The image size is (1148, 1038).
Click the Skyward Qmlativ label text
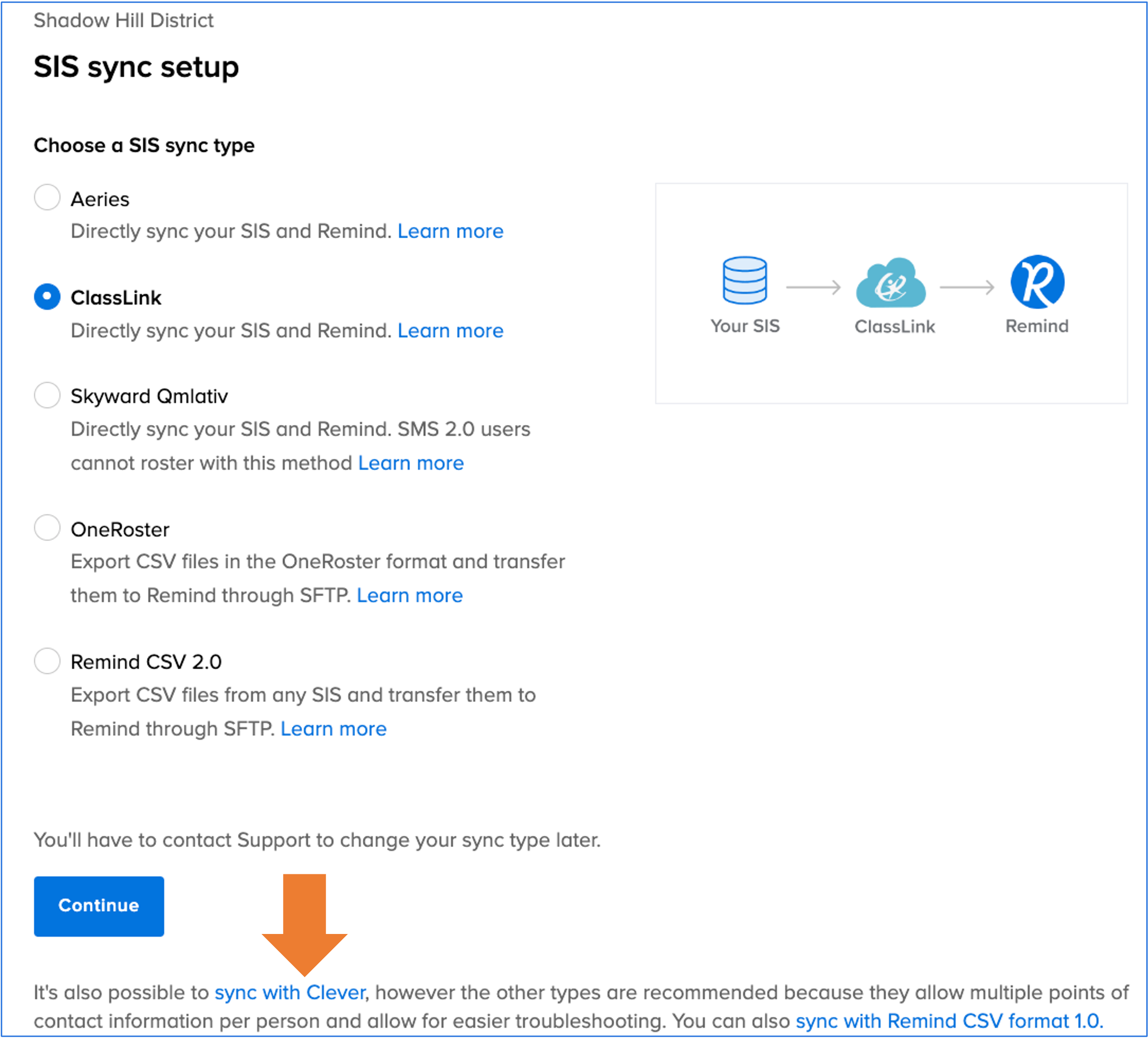[149, 397]
